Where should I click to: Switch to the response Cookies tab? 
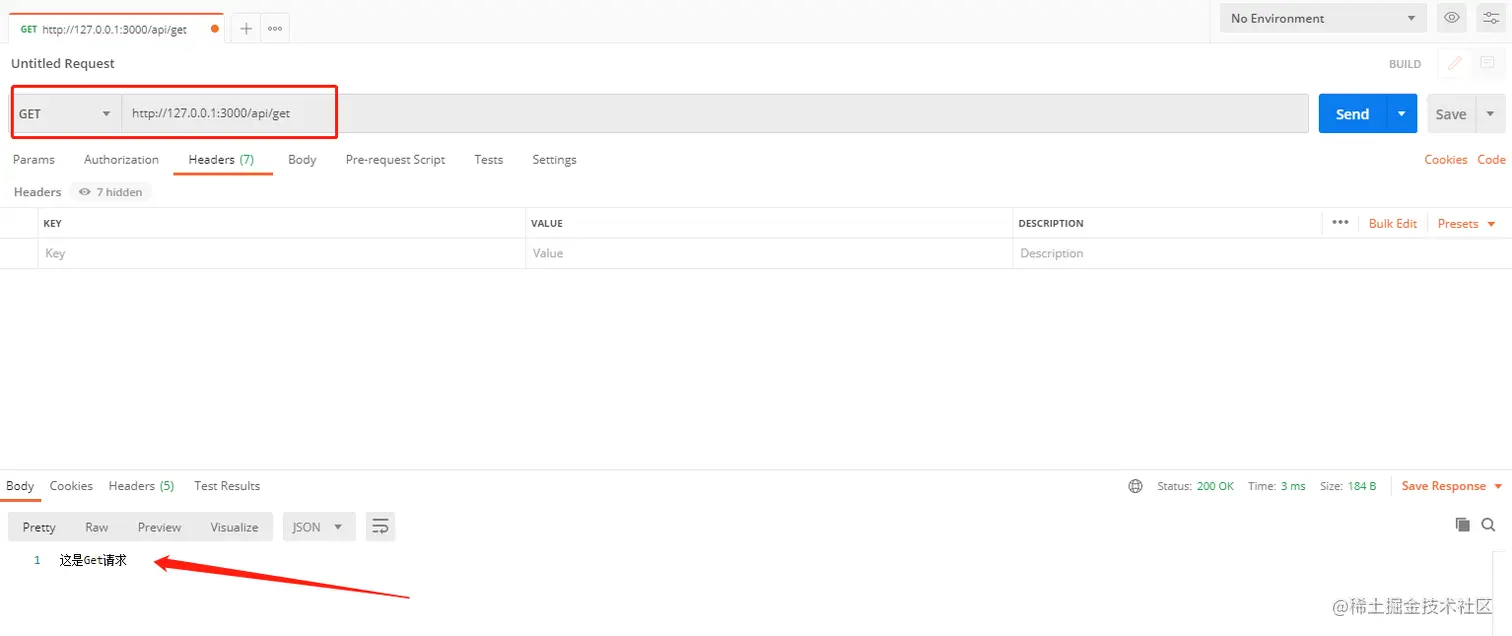(71, 486)
